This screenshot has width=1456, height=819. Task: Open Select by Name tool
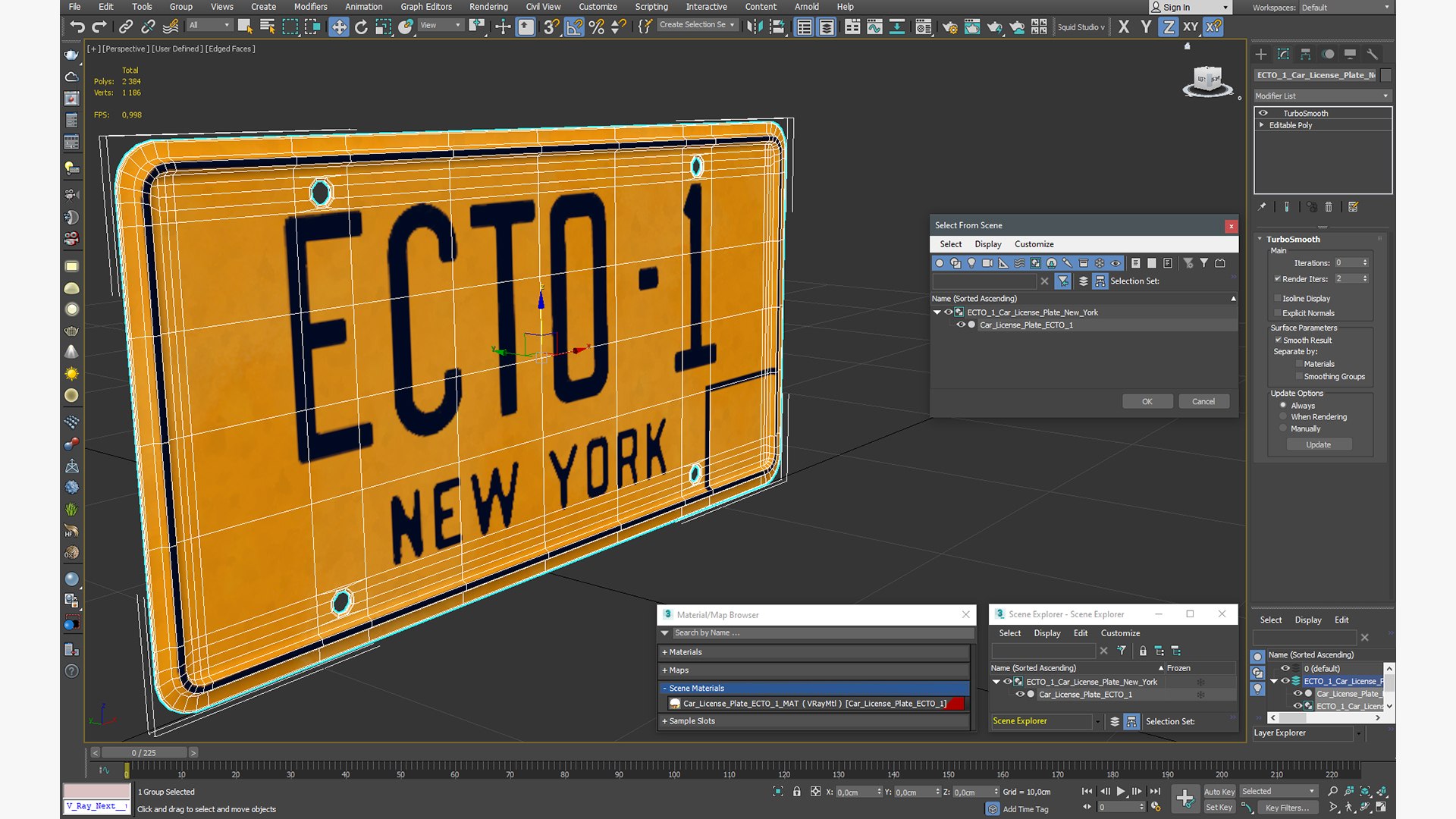[x=267, y=27]
